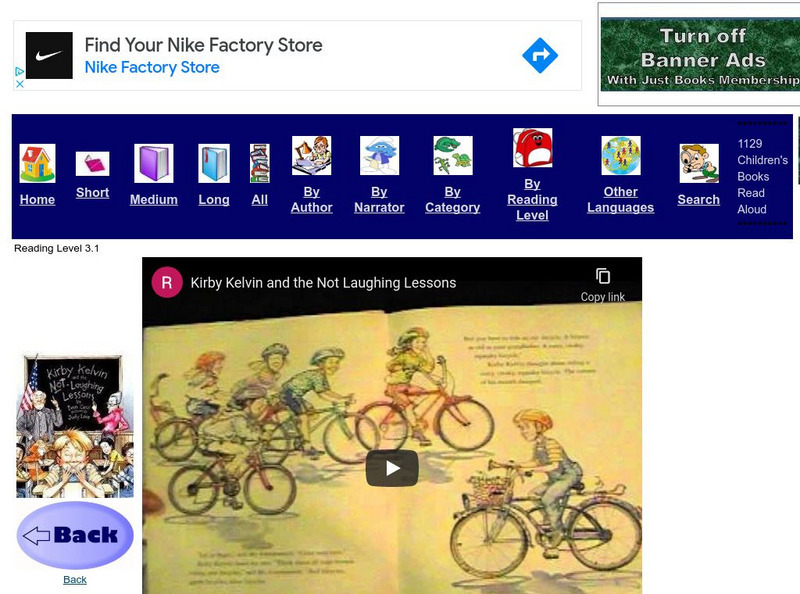800x594 pixels.
Task: Click the Other Languages globe icon
Action: (x=620, y=156)
